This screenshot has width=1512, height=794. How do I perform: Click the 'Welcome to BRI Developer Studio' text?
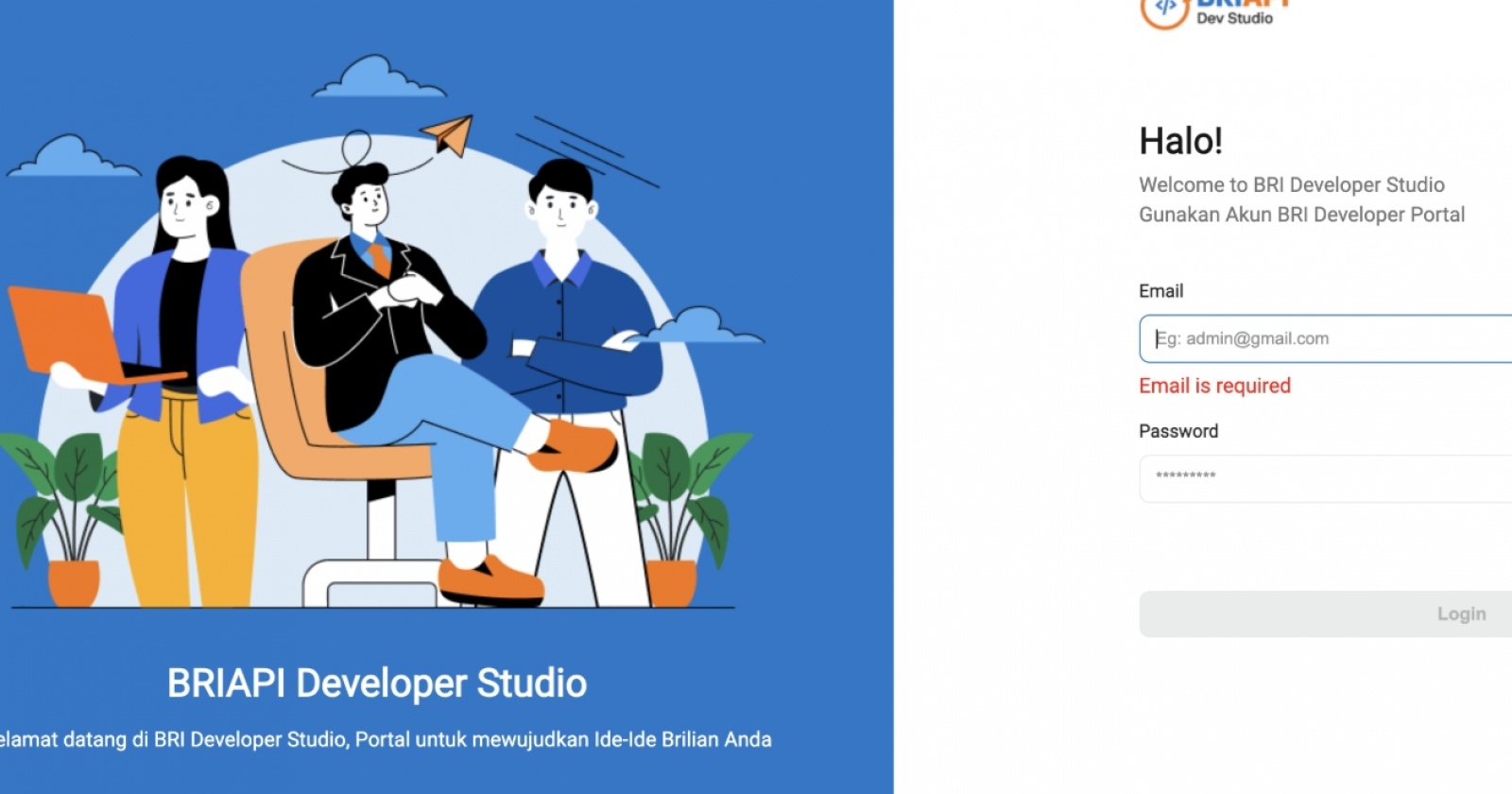1292,184
